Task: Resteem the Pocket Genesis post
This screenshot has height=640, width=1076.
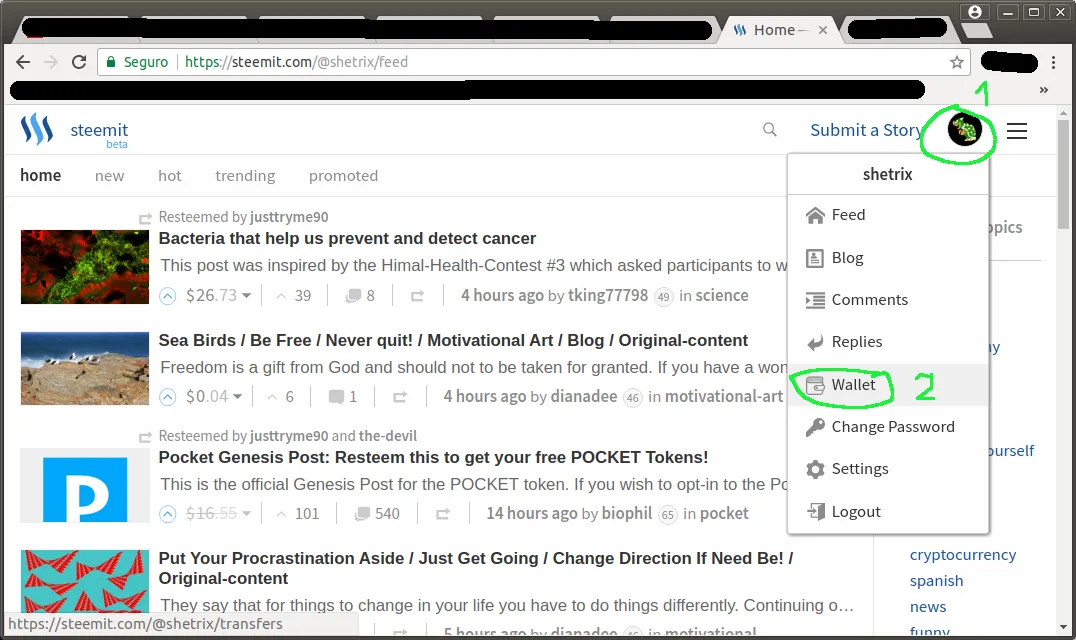Action: [x=443, y=514]
